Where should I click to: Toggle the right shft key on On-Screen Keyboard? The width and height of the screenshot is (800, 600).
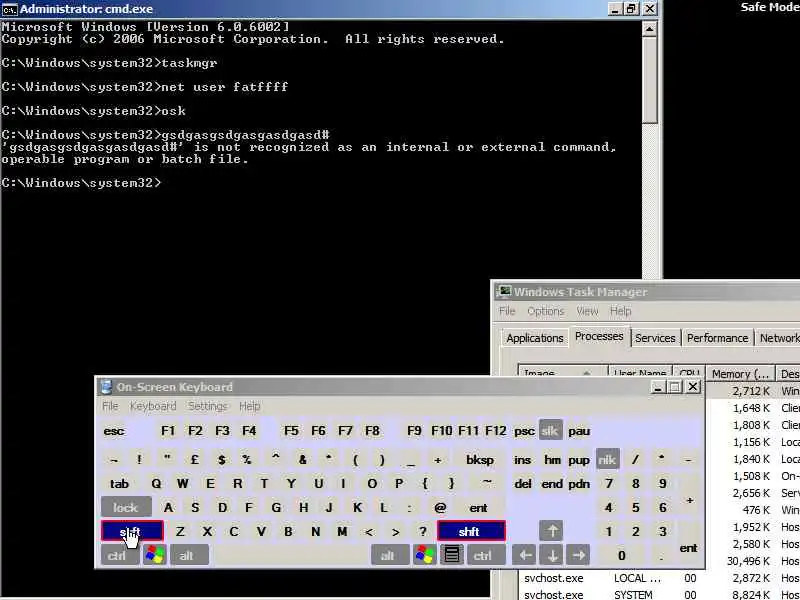pyautogui.click(x=471, y=531)
